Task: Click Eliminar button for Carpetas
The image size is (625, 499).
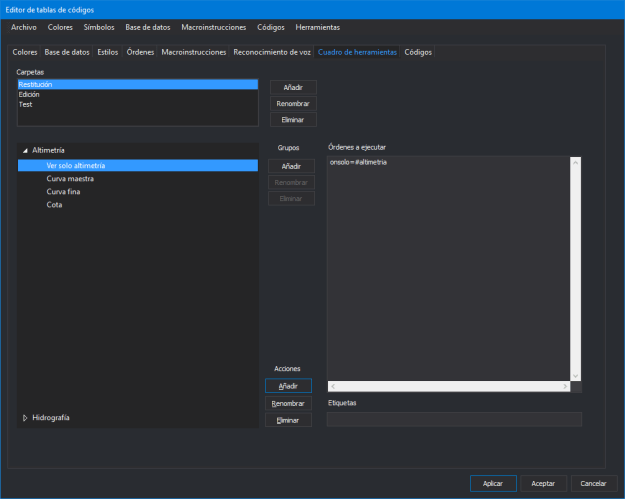Action: click(293, 120)
